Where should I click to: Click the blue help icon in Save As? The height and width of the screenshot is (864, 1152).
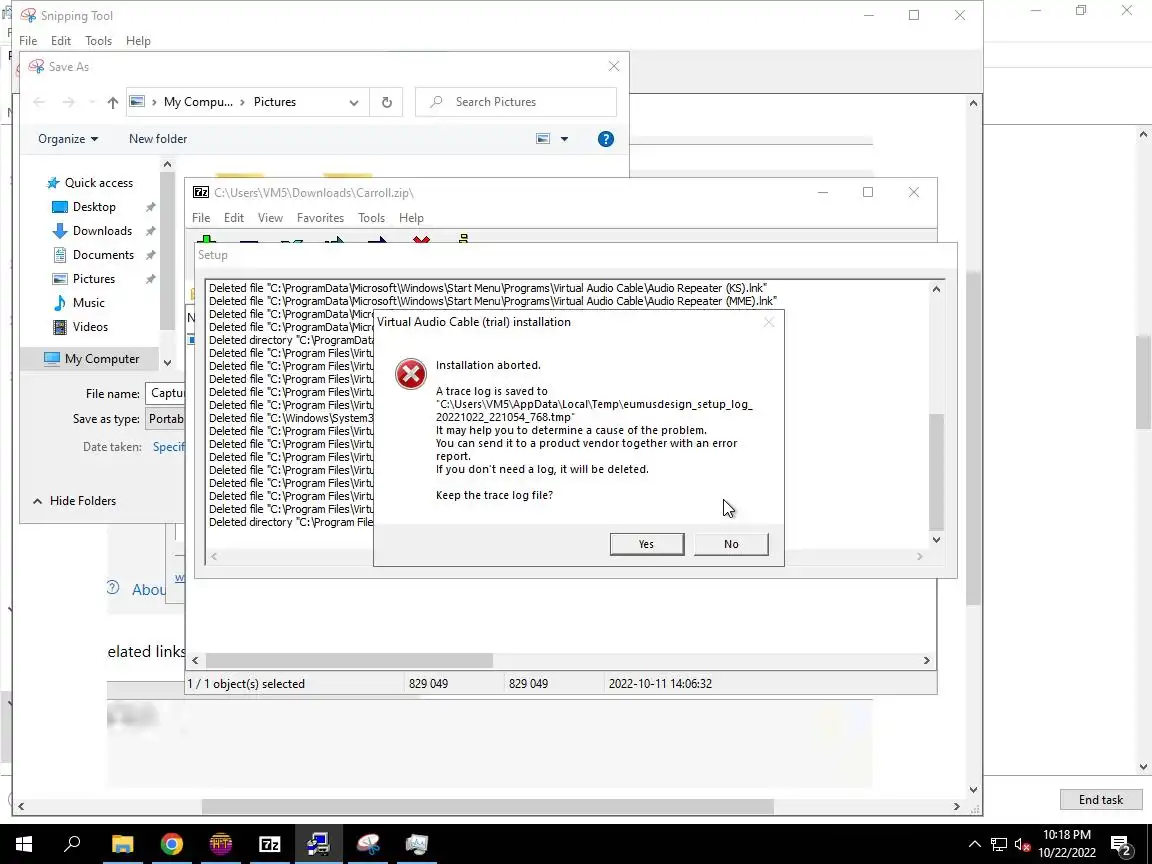605,139
